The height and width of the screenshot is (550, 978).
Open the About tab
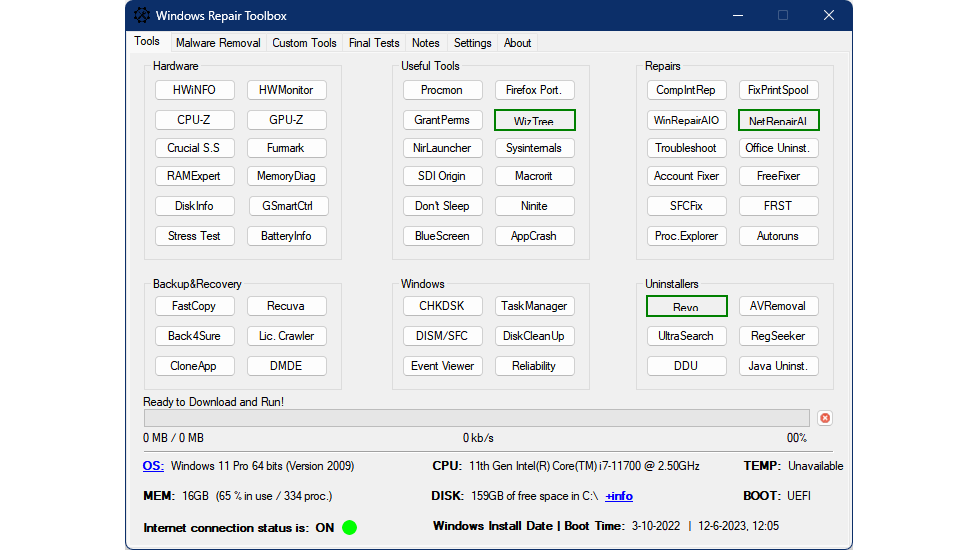(517, 42)
